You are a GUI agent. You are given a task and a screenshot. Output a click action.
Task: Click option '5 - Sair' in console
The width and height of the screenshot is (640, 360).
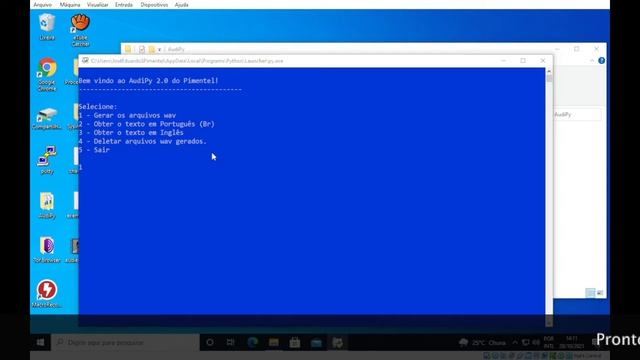point(94,150)
